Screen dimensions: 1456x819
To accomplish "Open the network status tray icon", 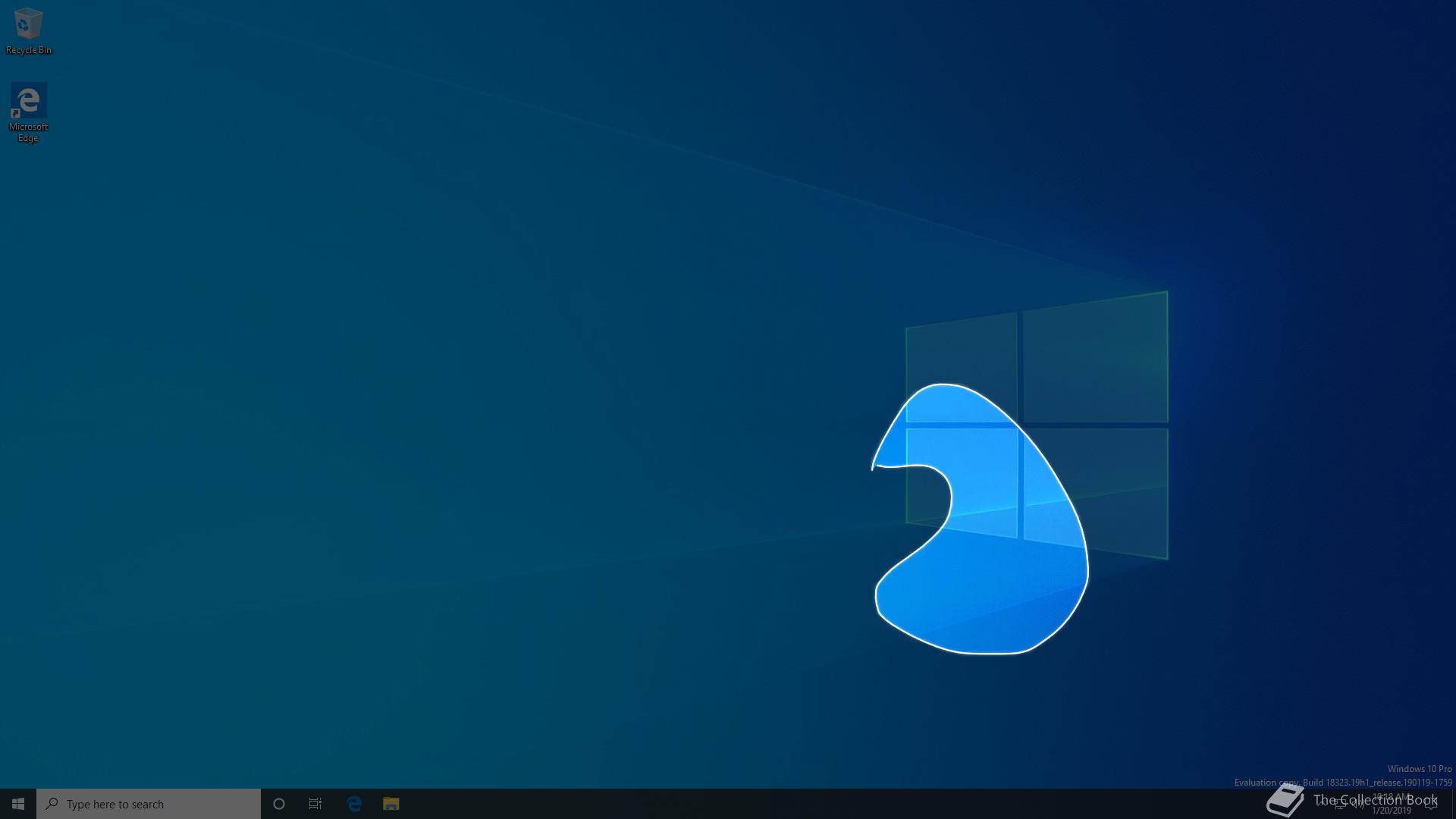I will coord(1340,804).
